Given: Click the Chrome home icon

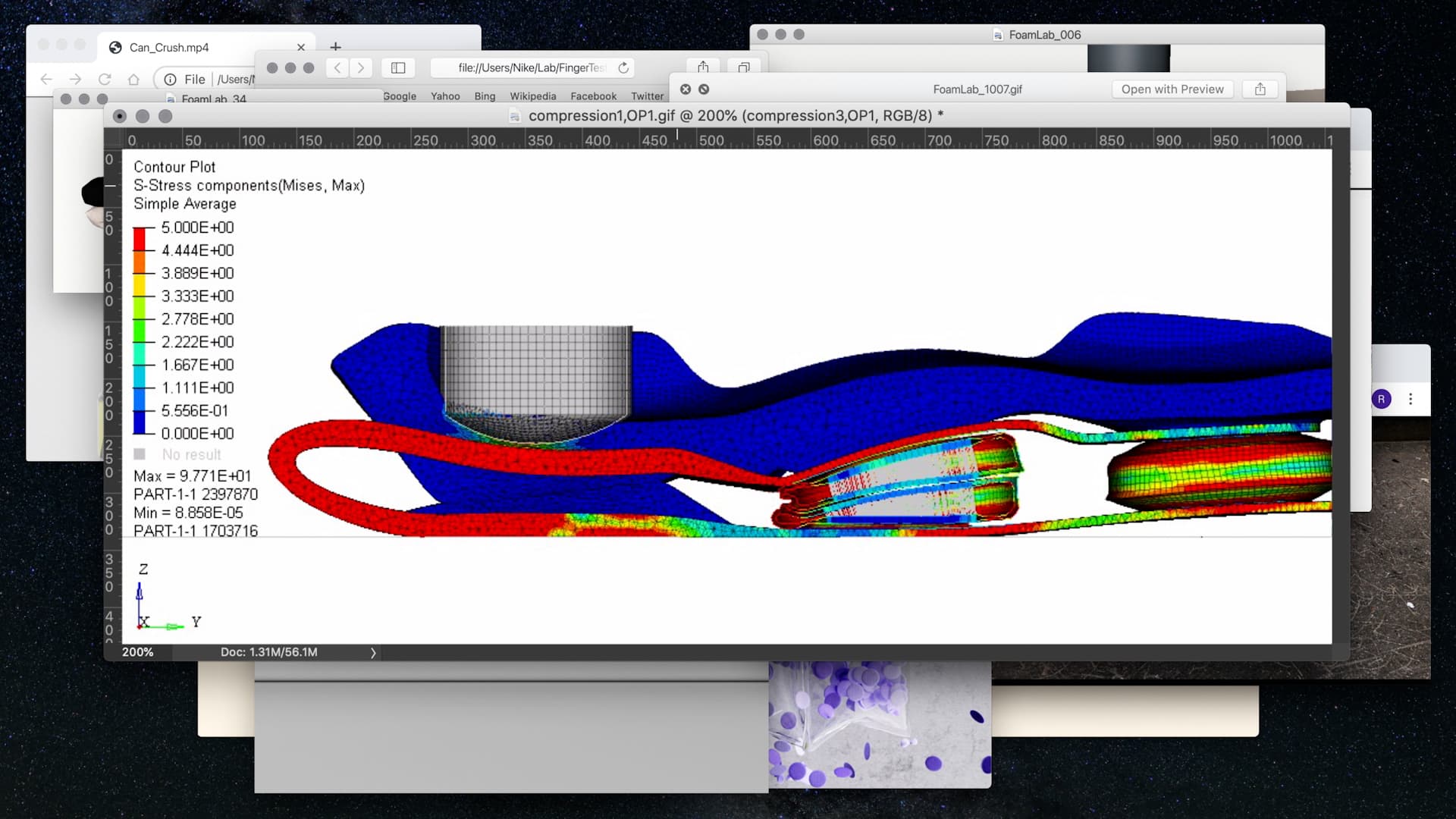Looking at the screenshot, I should (x=133, y=79).
